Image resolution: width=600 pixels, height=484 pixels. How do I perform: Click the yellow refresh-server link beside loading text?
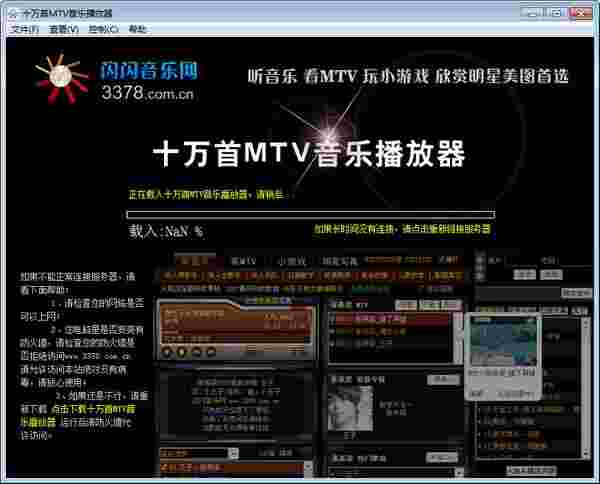pyautogui.click(x=402, y=229)
